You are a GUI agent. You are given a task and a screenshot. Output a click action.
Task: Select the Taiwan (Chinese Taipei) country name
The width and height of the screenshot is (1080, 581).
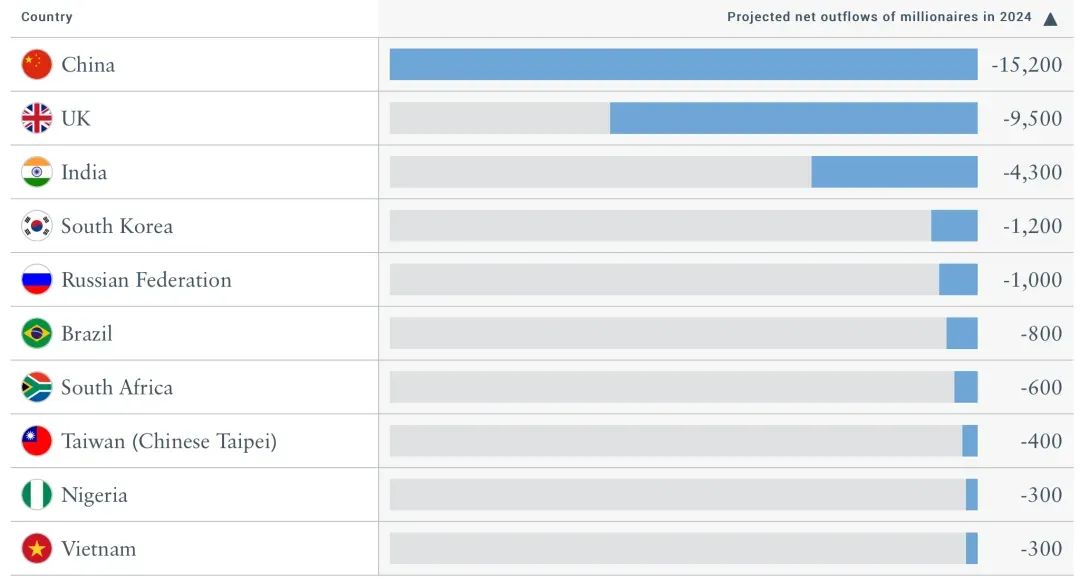coord(169,441)
